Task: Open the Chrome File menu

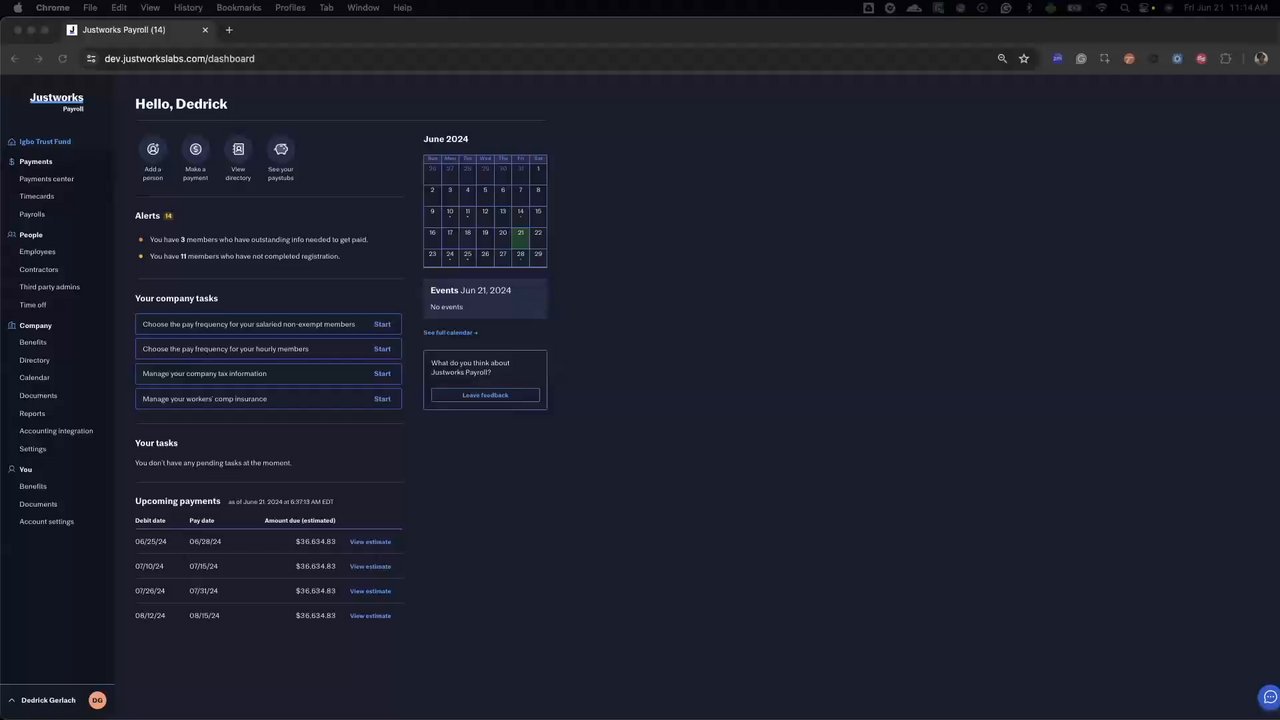Action: tap(90, 7)
